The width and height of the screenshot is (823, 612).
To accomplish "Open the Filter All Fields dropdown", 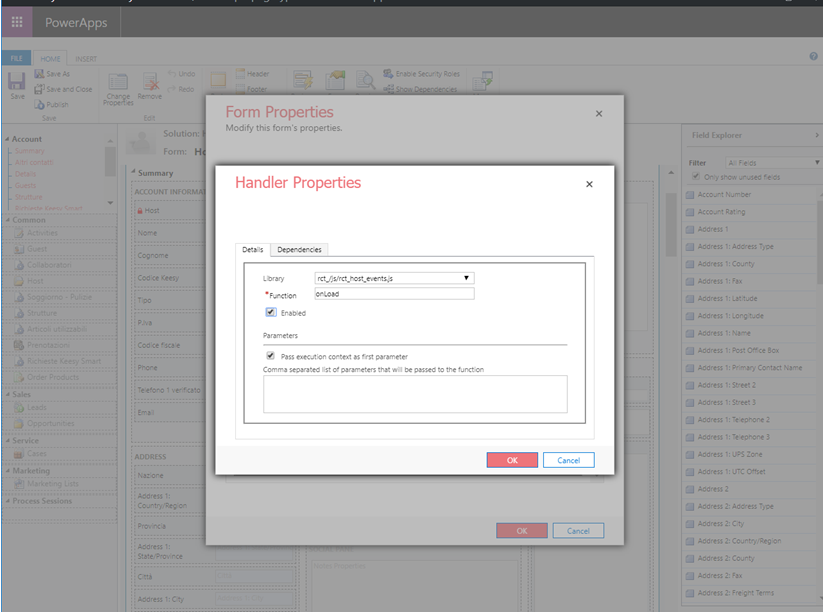I will 774,163.
